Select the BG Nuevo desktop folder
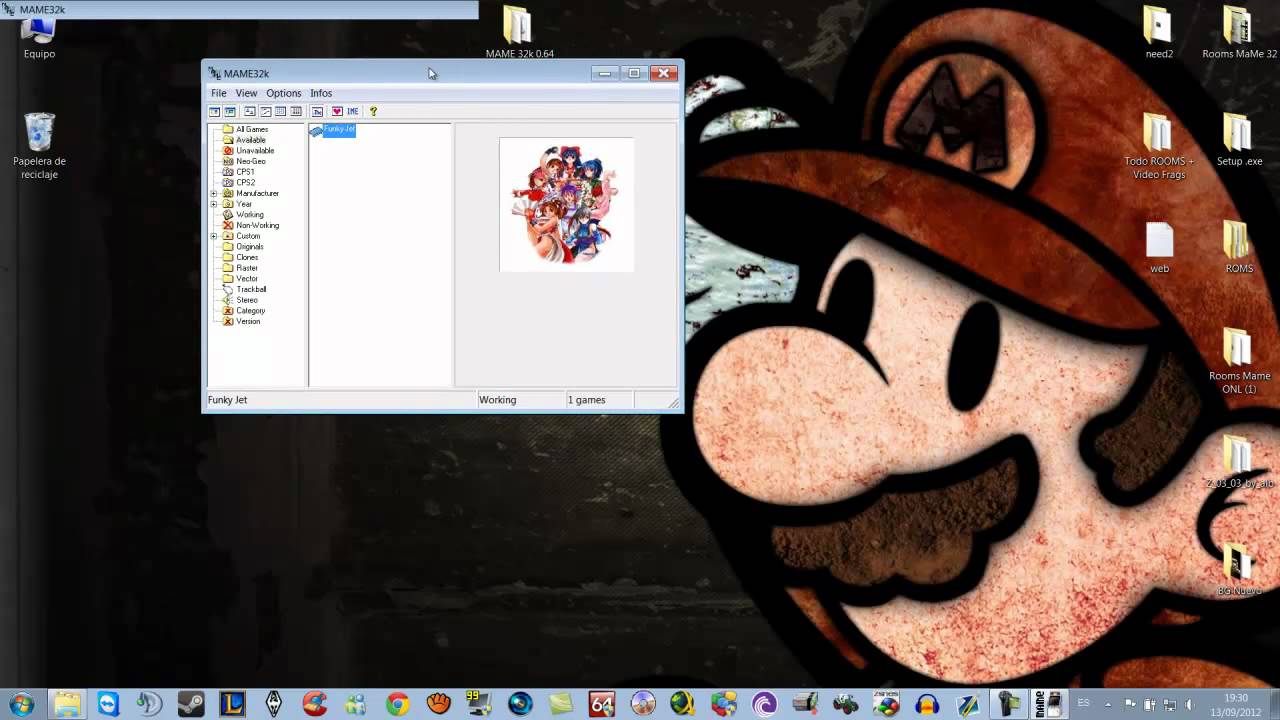Viewport: 1280px width, 720px height. (1239, 570)
